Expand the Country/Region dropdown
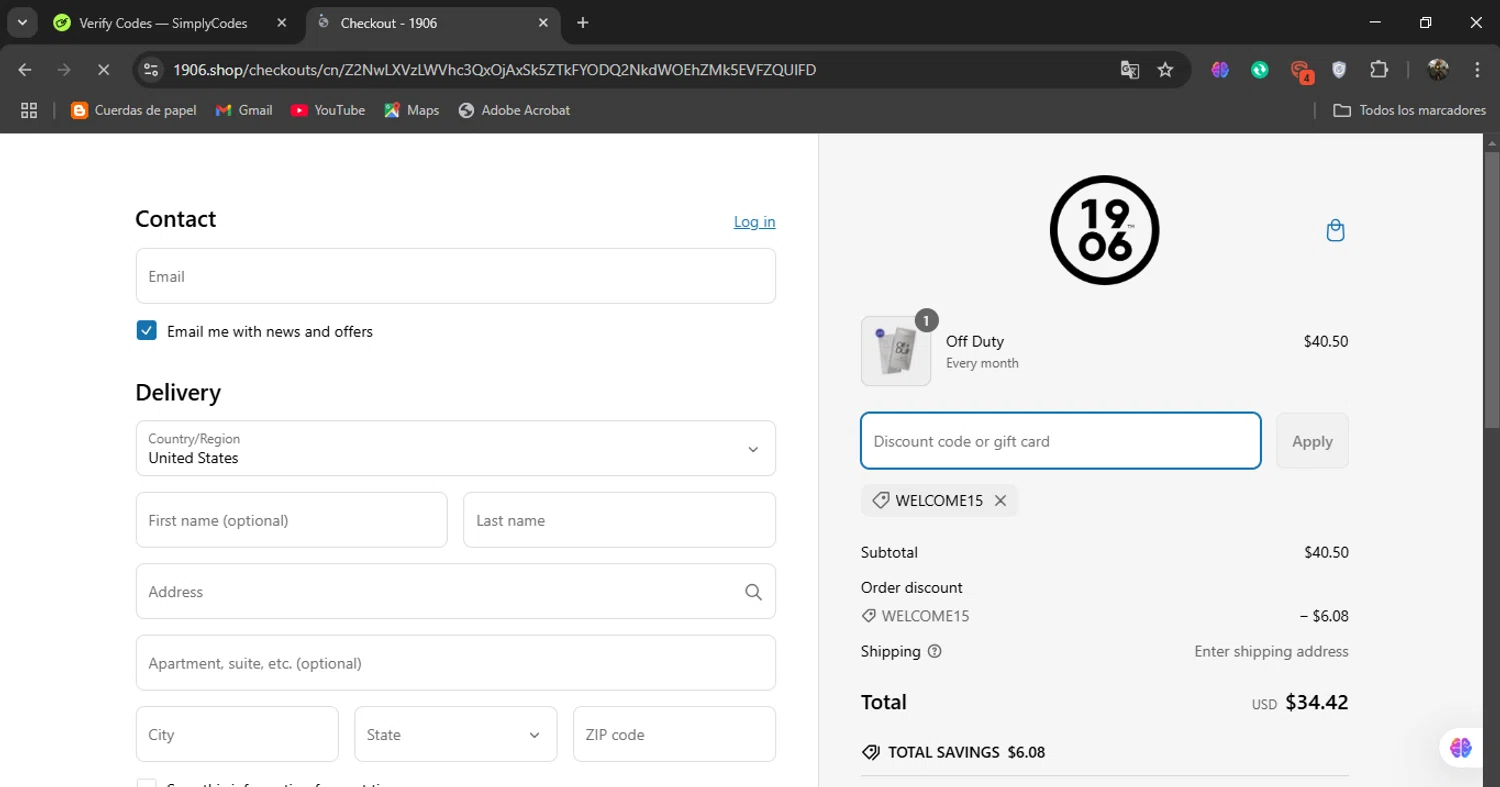This screenshot has height=787, width=1500. (x=455, y=448)
